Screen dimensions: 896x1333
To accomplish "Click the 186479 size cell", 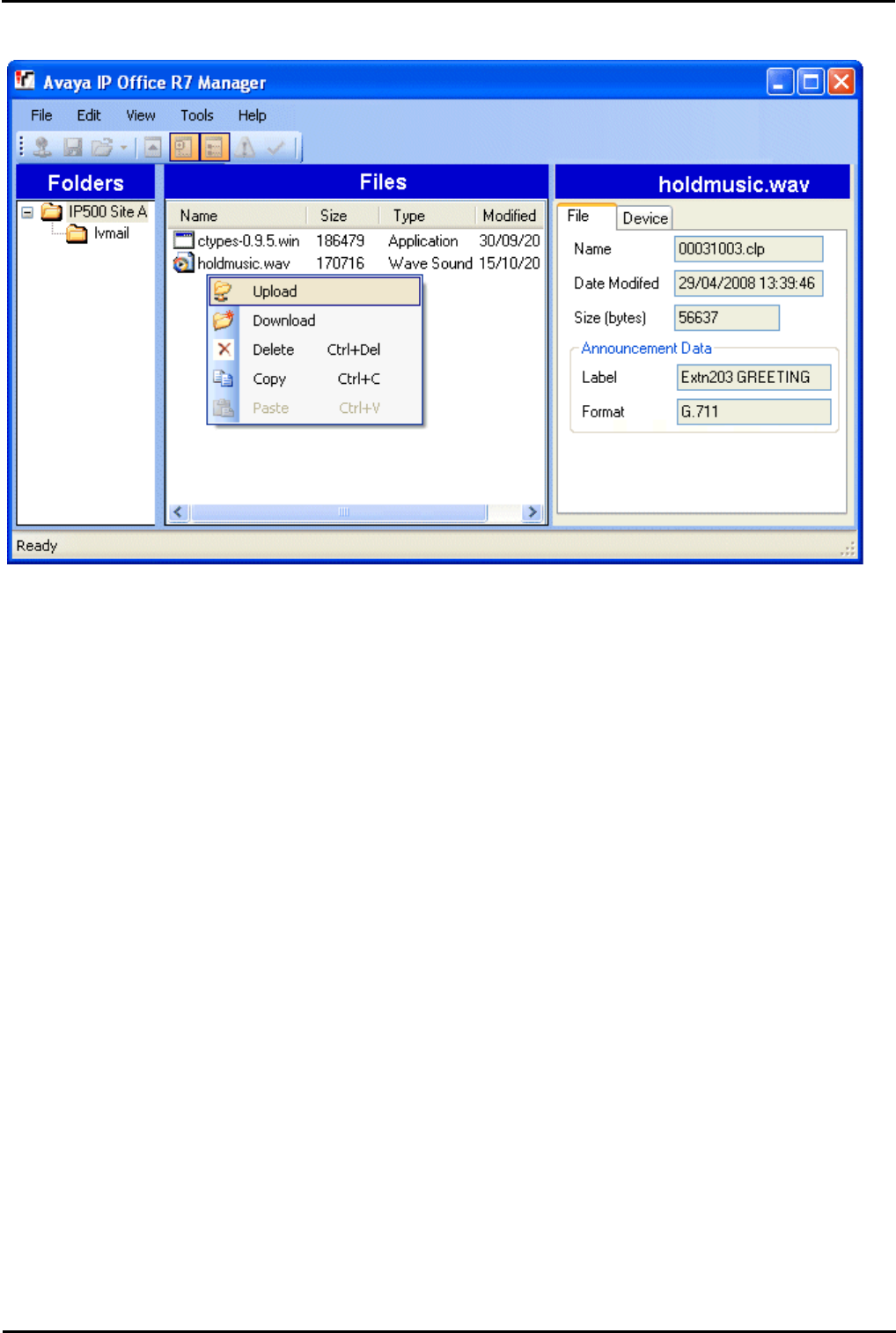I will (341, 240).
